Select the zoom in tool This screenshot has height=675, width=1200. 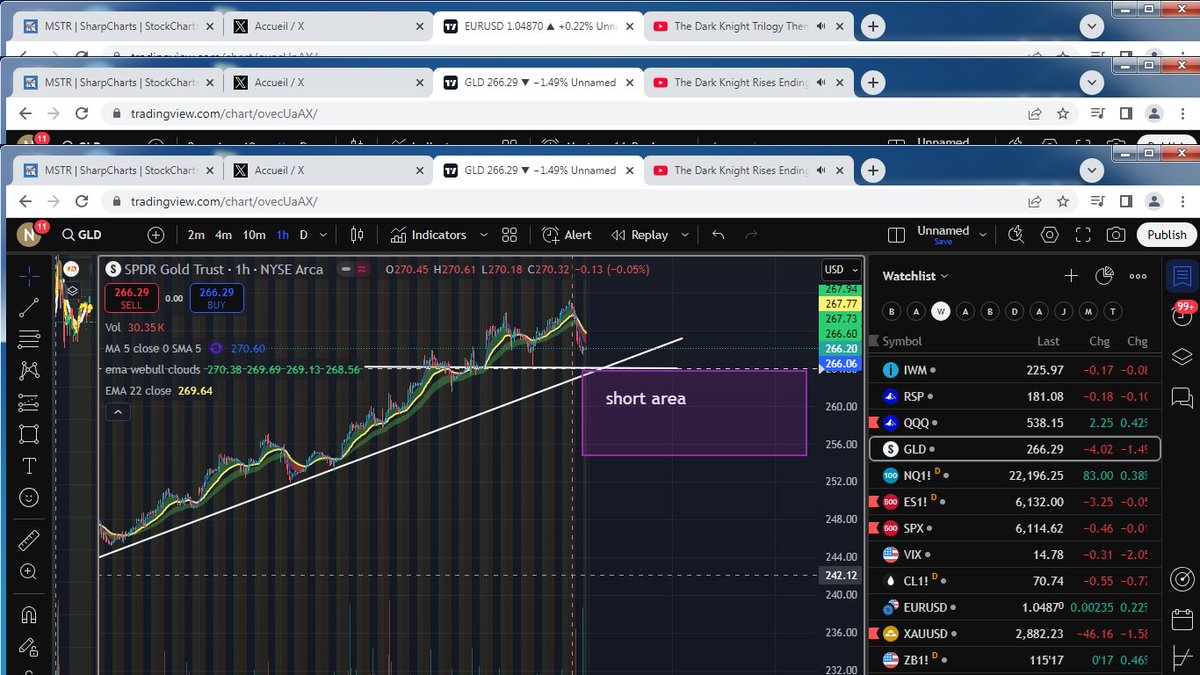point(29,572)
